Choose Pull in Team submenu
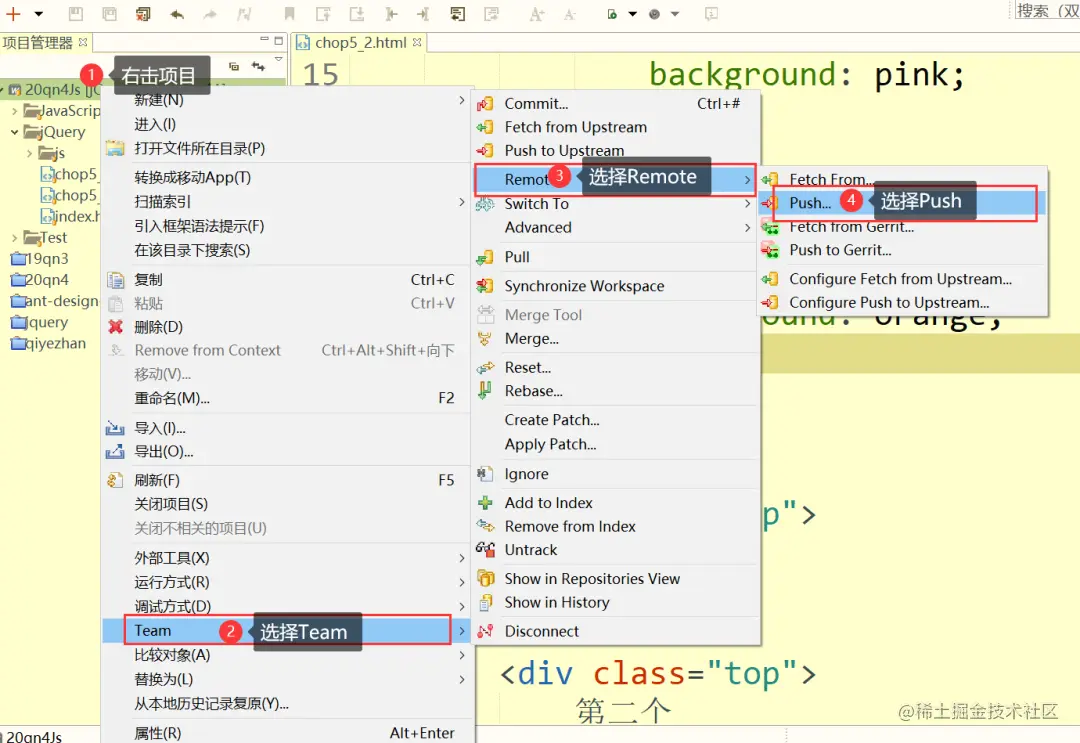 click(615, 257)
